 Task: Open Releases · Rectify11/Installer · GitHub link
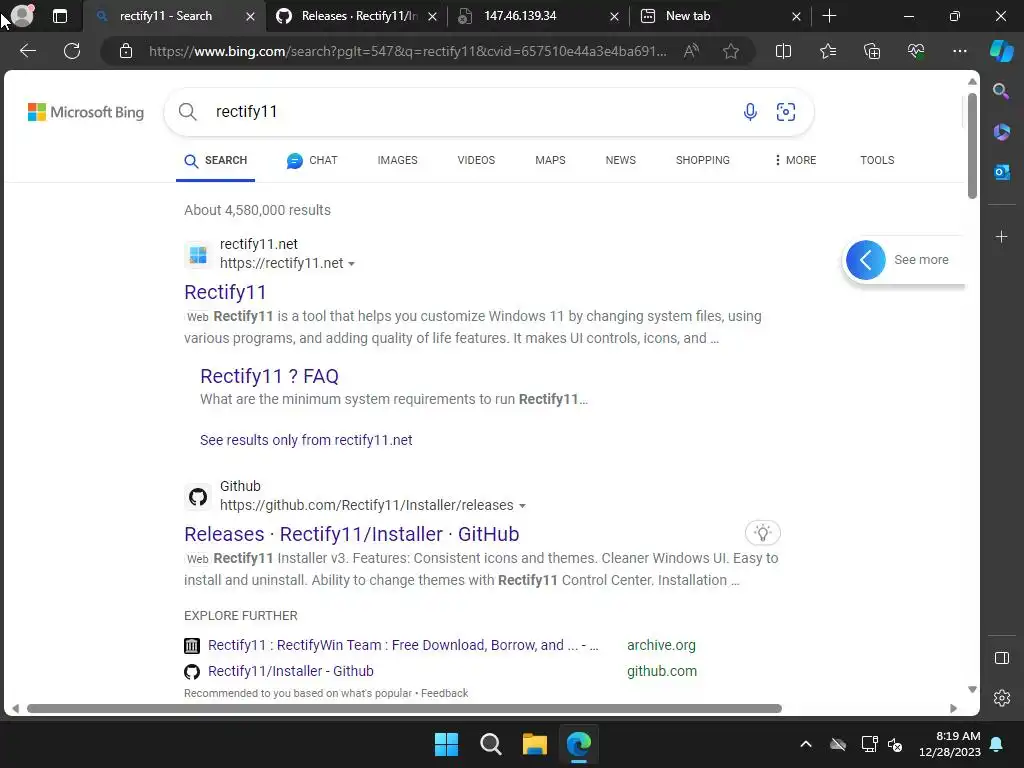pos(351,534)
